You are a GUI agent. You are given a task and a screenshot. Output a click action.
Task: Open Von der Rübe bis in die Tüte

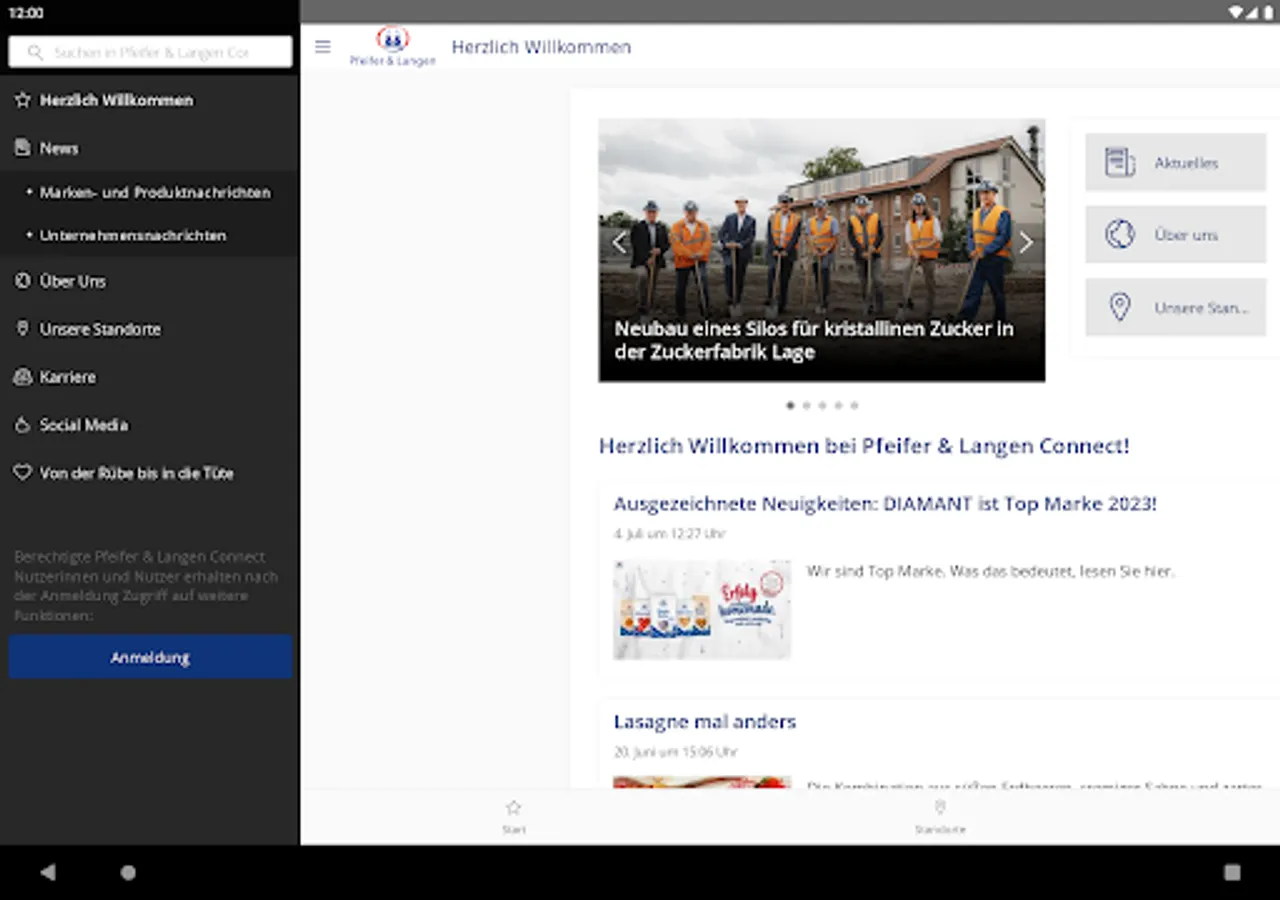150,473
